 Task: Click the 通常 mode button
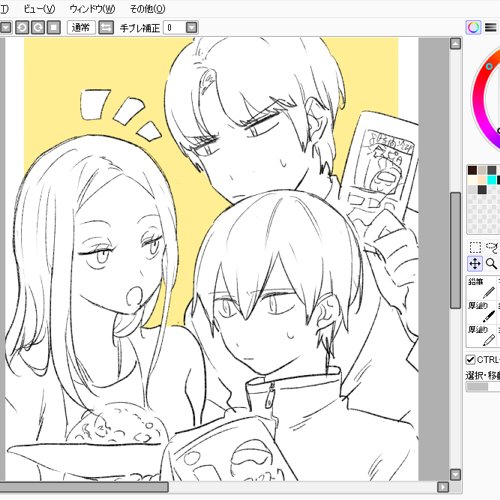pos(81,28)
